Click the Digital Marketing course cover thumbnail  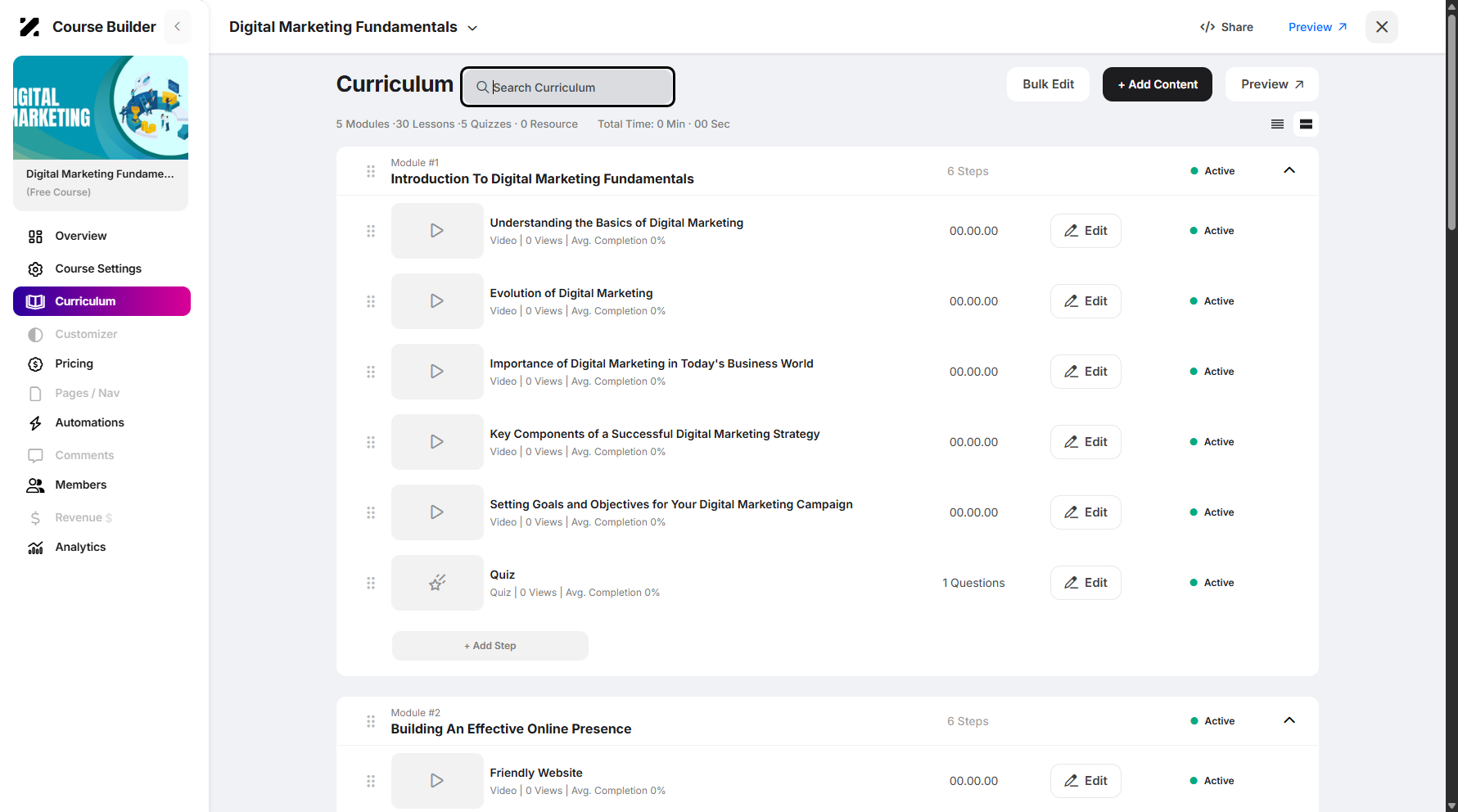point(101,107)
